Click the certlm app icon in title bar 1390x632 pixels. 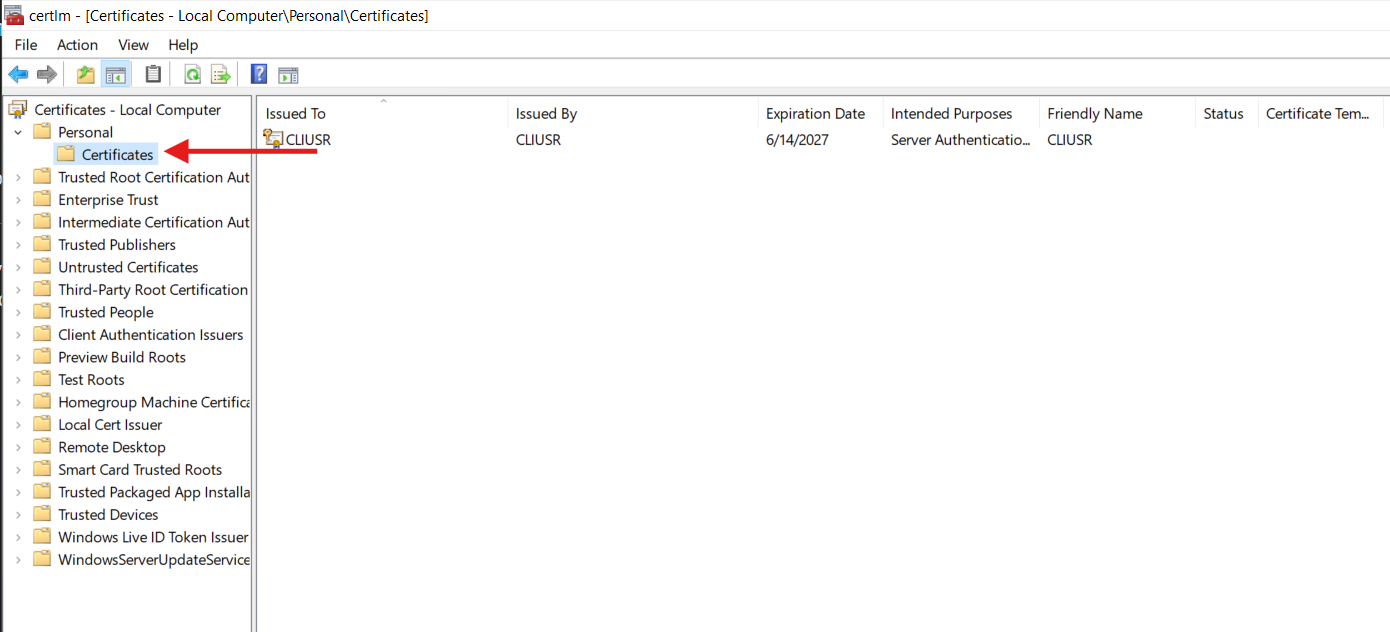[x=14, y=15]
